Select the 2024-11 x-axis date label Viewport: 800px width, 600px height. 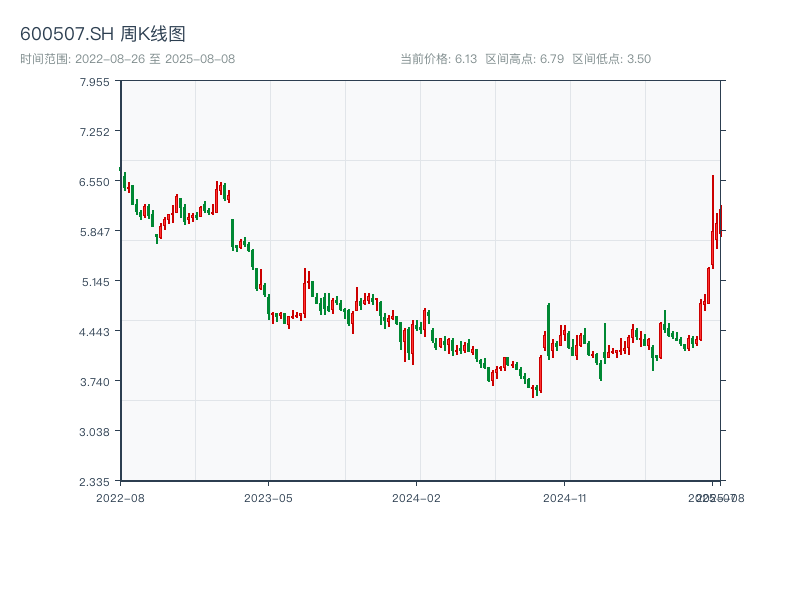click(566, 497)
